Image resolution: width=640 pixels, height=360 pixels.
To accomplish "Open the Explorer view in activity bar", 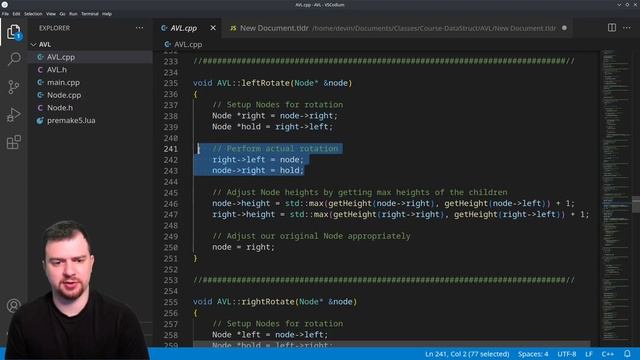I will pyautogui.click(x=13, y=32).
